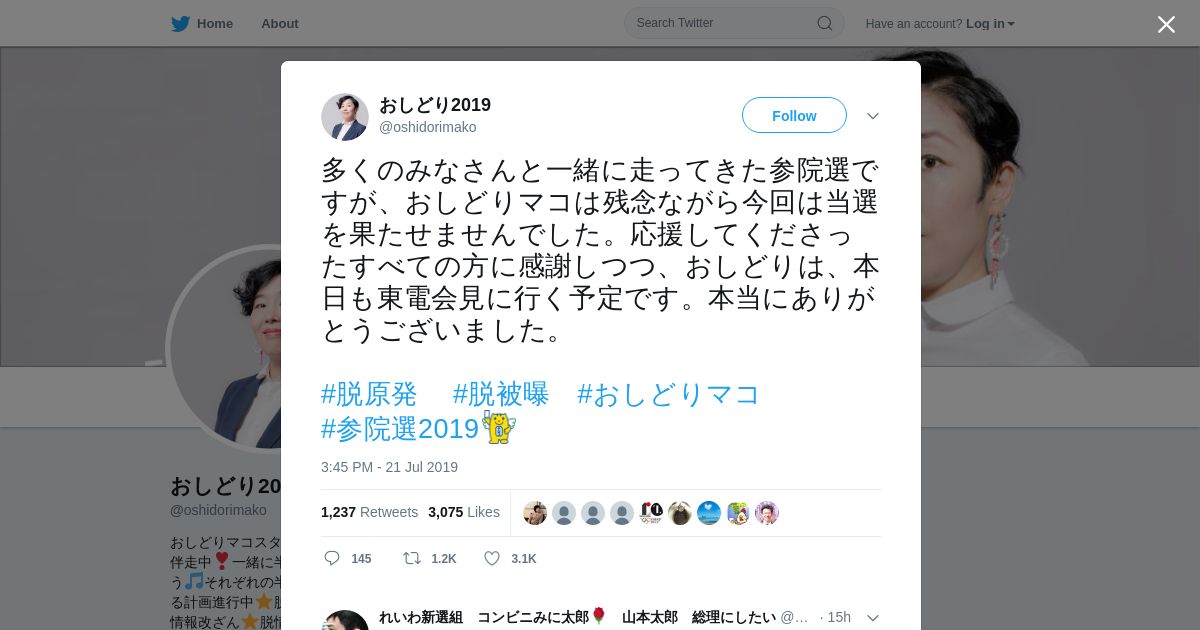
Task: Click the retweet arrows icon
Action: coord(411,558)
